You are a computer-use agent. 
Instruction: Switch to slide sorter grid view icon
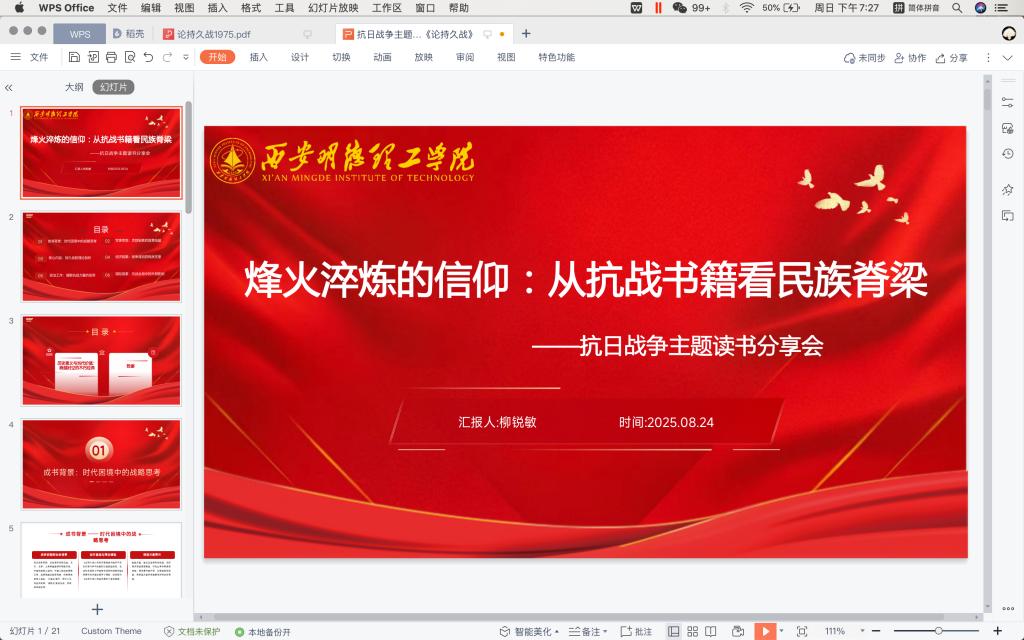(x=692, y=631)
